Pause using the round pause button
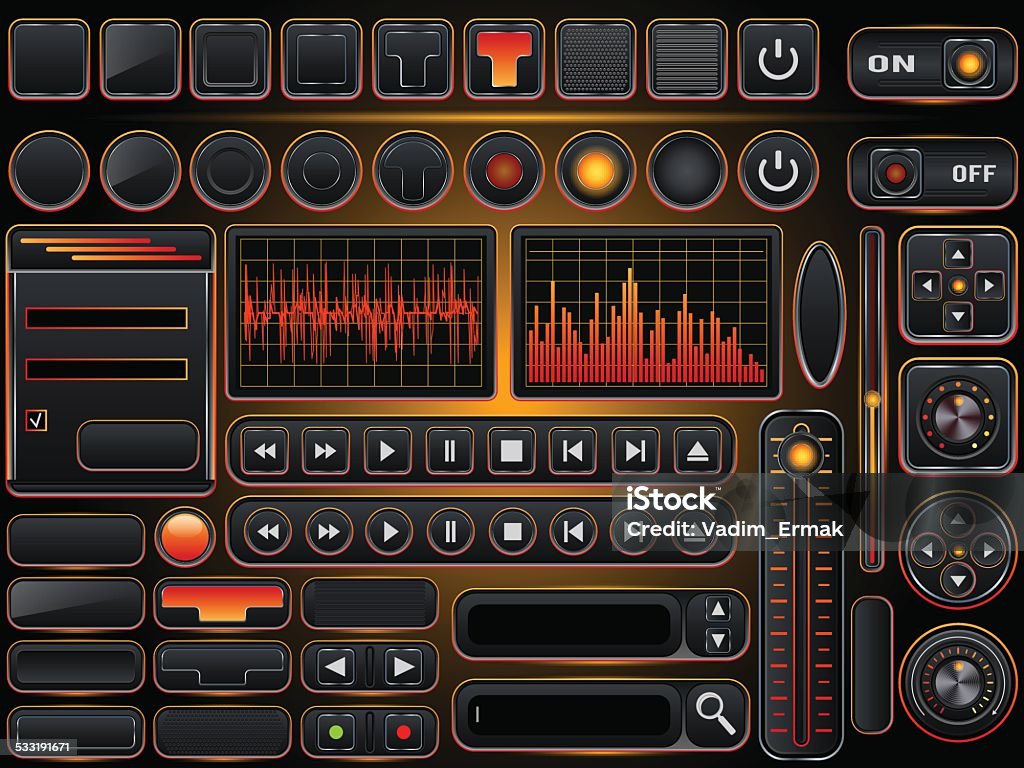 click(x=451, y=532)
